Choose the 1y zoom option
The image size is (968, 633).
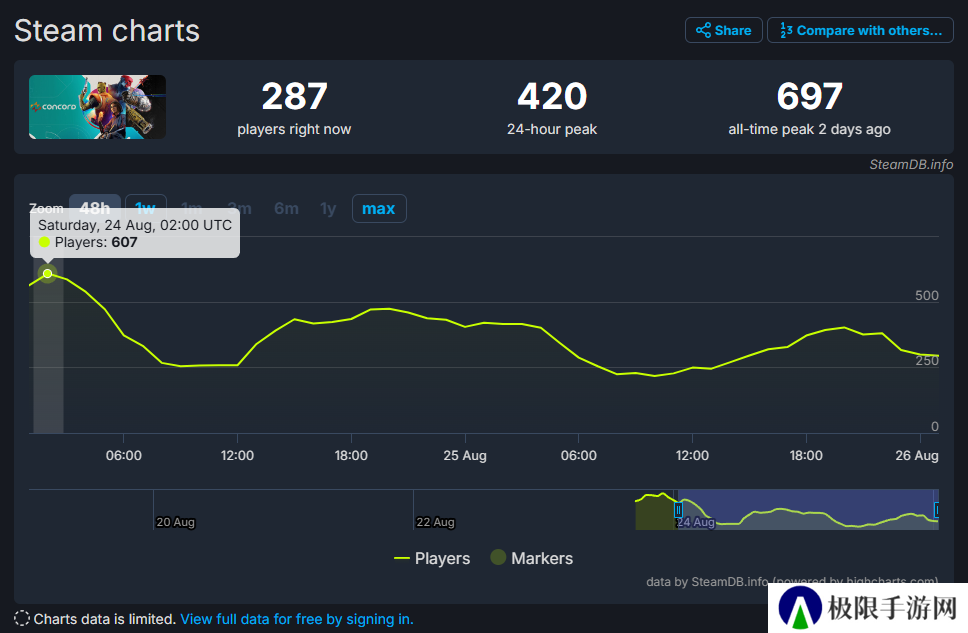click(328, 209)
